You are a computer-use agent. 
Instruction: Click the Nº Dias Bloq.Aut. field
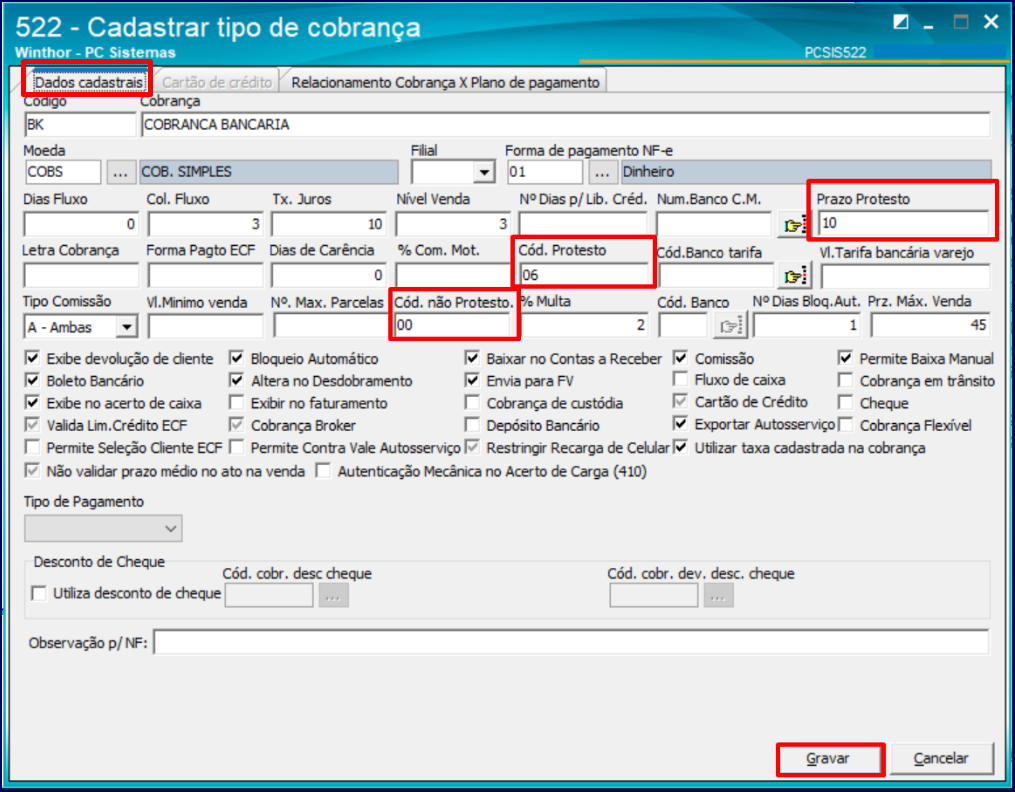click(807, 325)
